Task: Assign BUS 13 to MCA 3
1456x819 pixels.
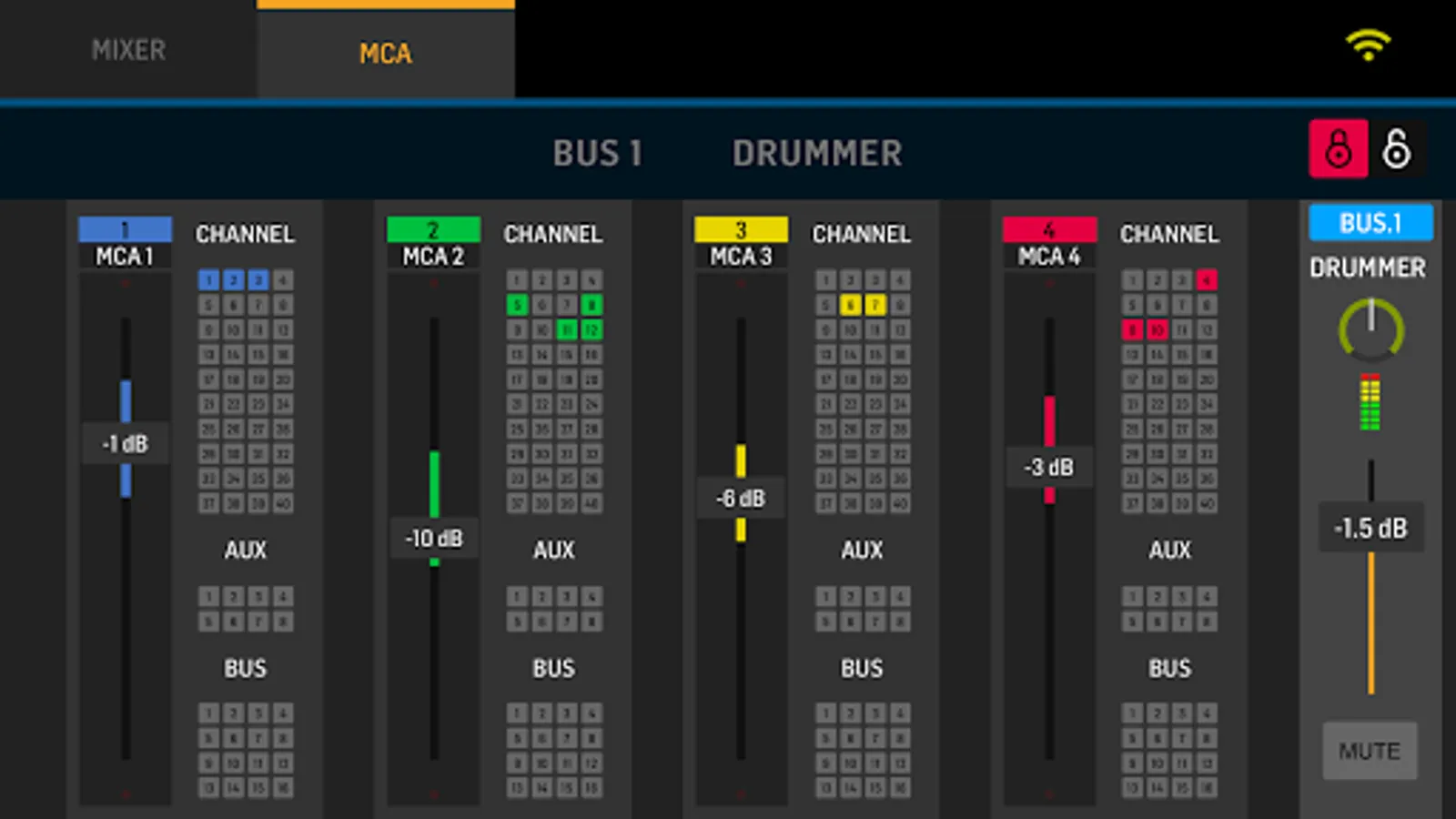Action: 825,788
